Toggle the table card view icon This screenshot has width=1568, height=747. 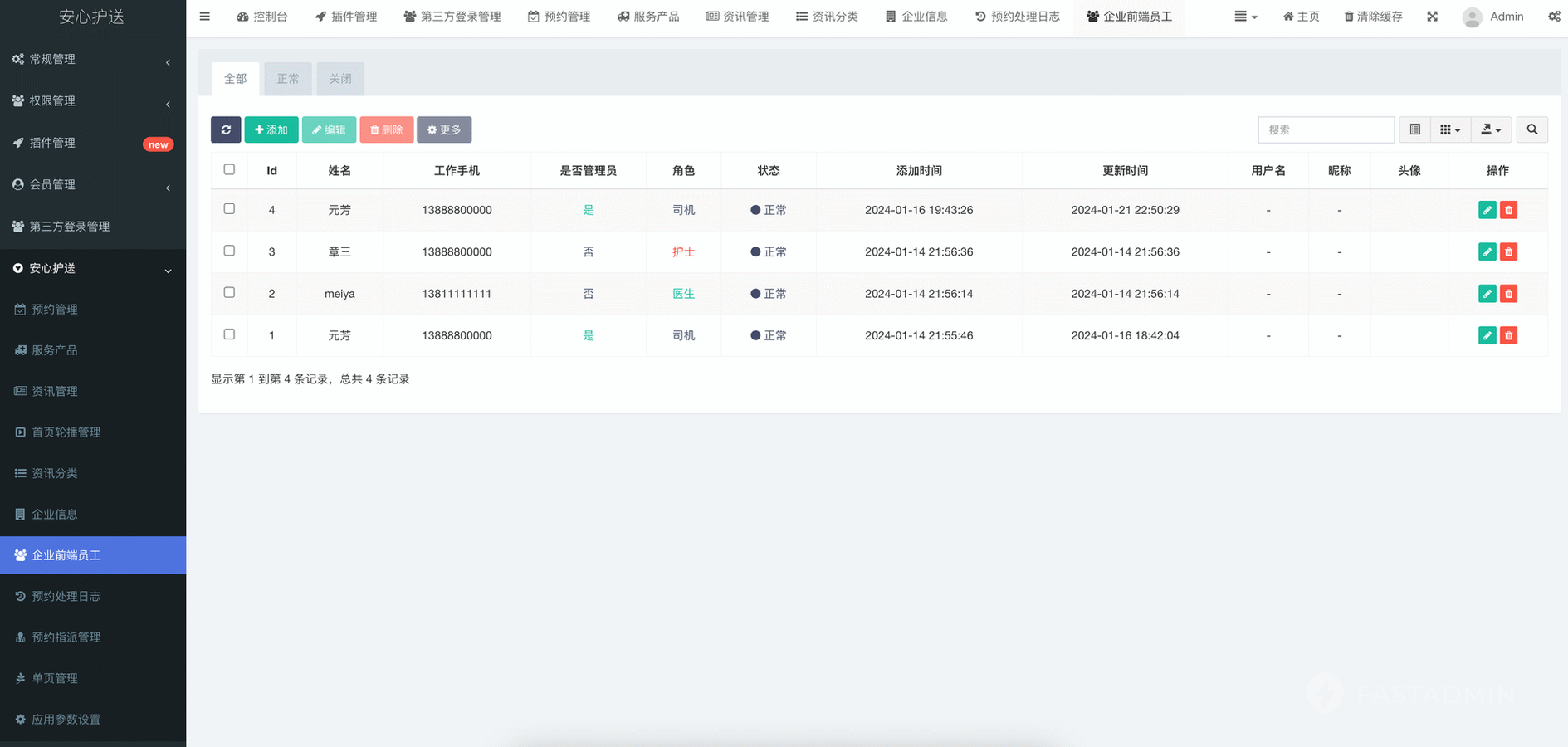(1414, 129)
